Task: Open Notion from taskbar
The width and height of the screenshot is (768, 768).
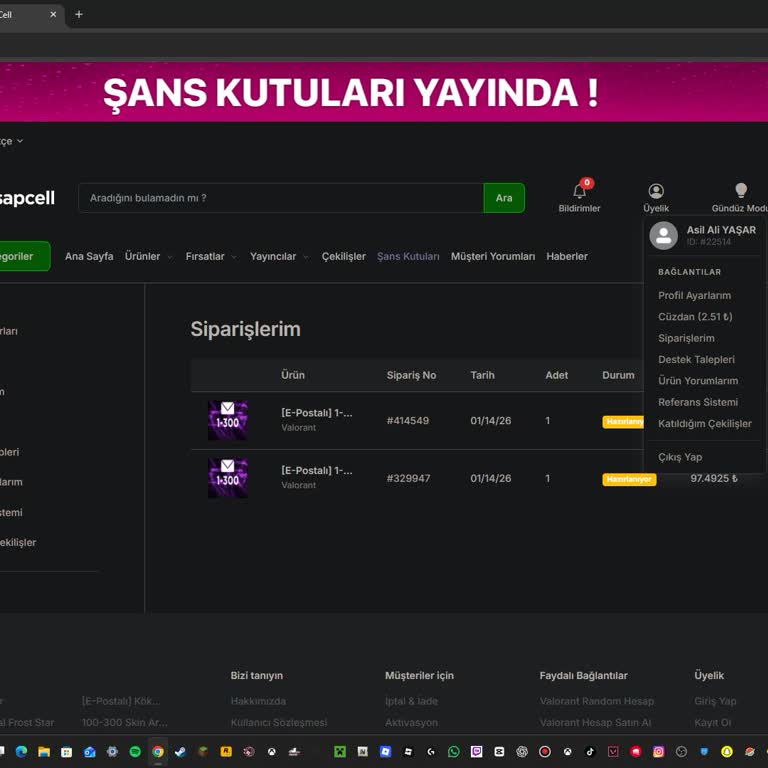Action: coord(363,751)
